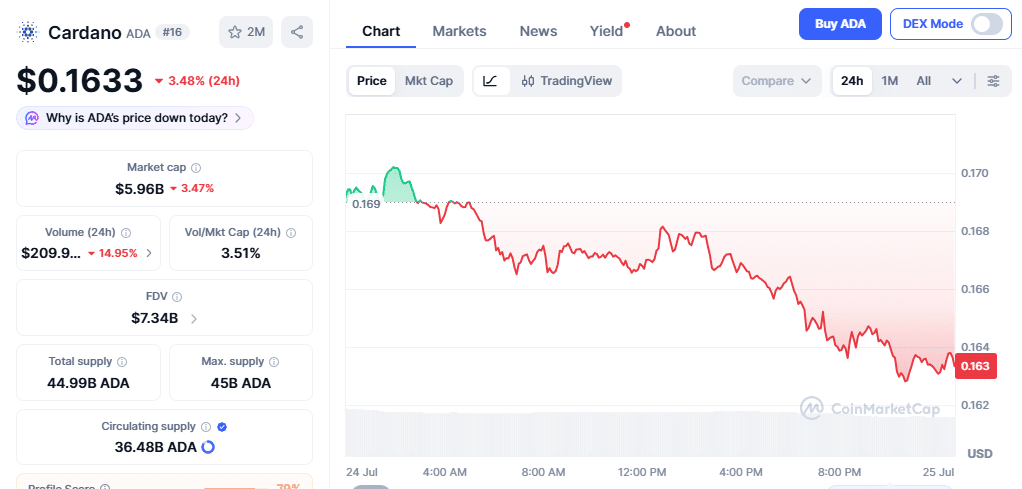This screenshot has height=489, width=1022.
Task: Open the share icon button
Action: (297, 32)
